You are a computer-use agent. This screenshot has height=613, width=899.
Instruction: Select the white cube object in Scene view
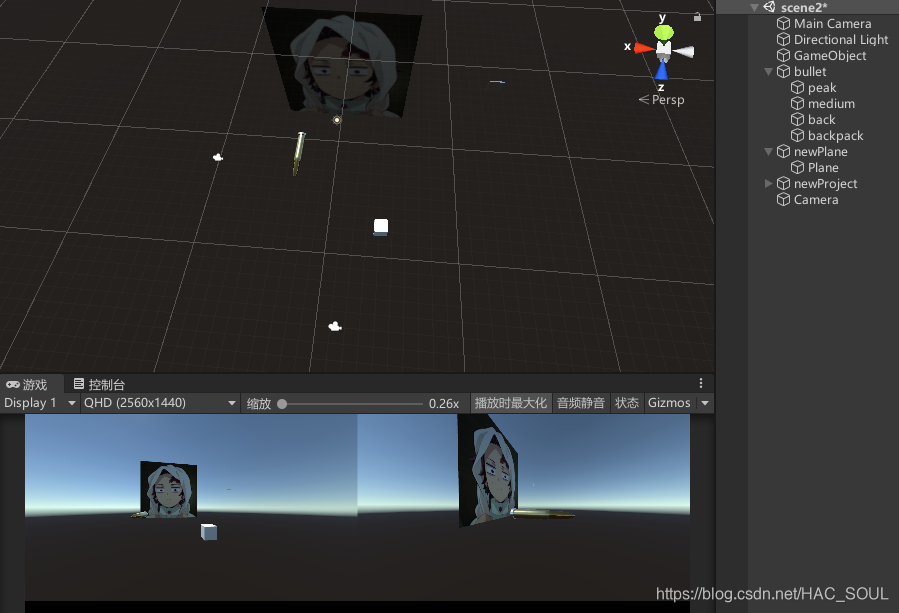(x=381, y=227)
